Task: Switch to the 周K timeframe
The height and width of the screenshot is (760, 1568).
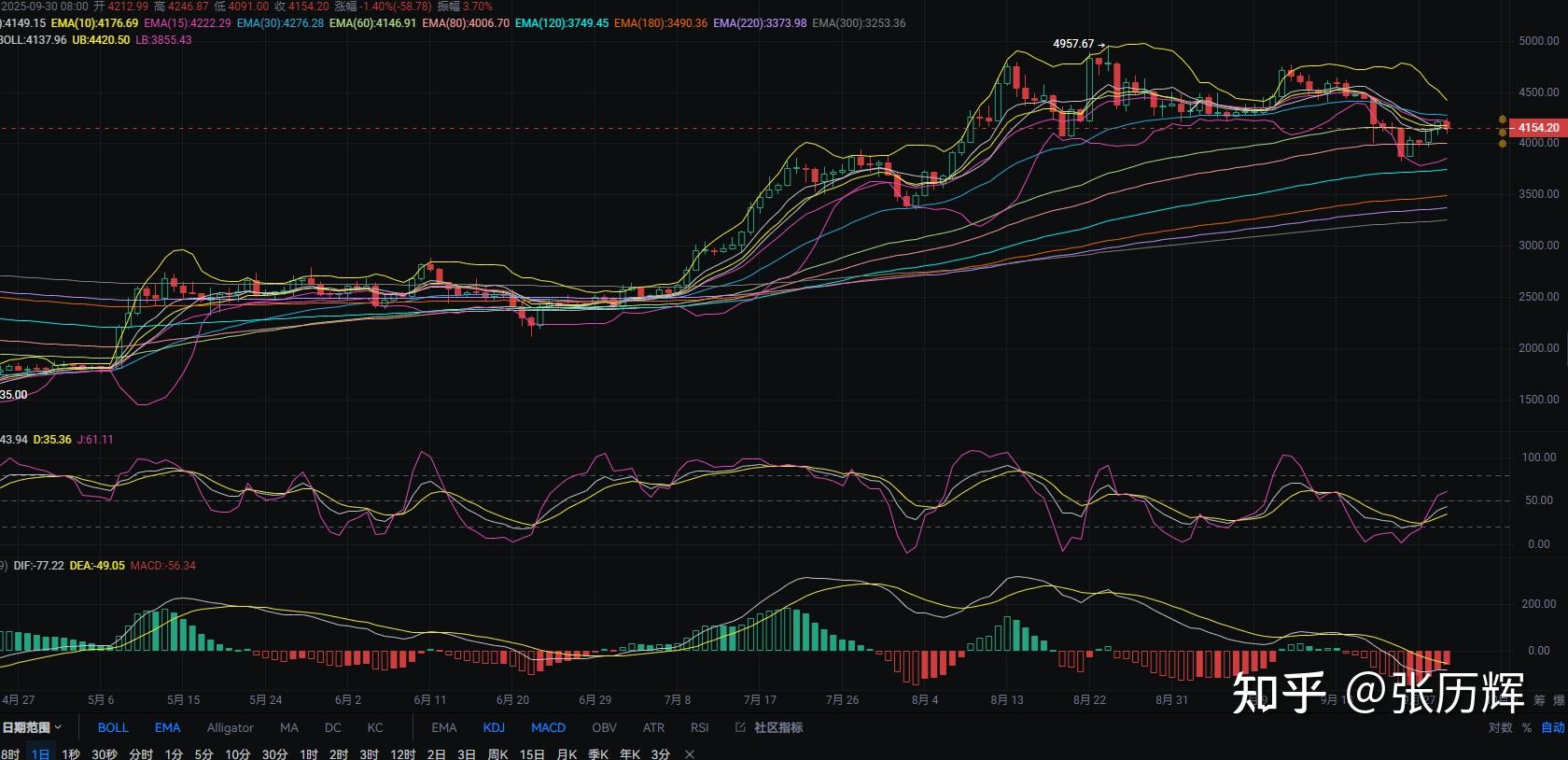Action: (x=497, y=753)
